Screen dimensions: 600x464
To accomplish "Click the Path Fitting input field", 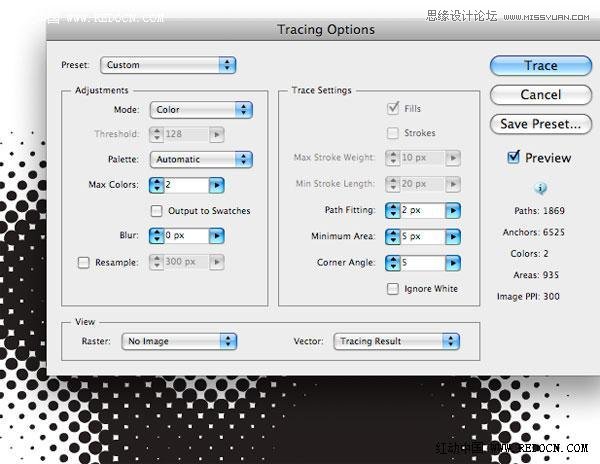I will click(422, 210).
